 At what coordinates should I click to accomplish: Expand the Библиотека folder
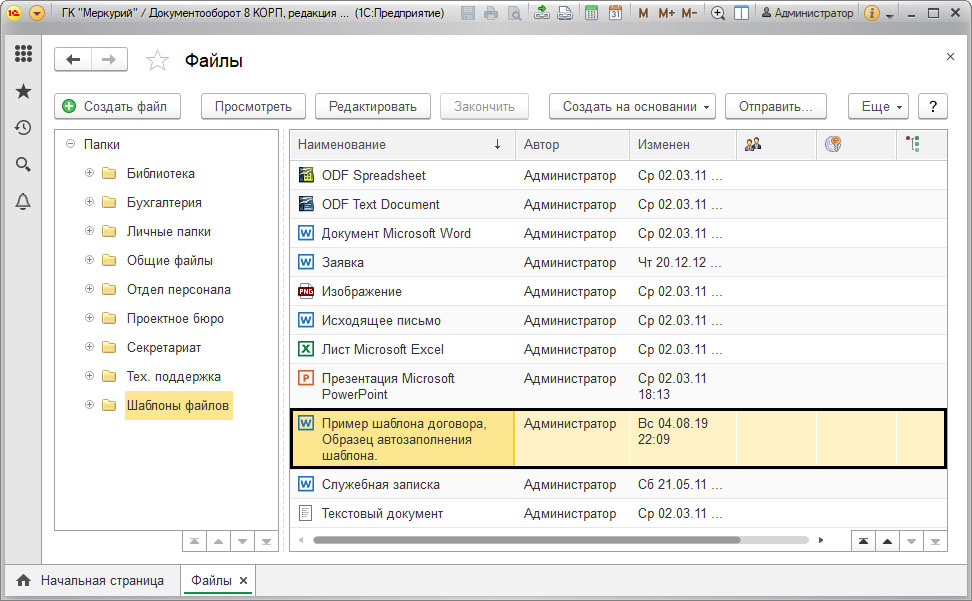[89, 173]
